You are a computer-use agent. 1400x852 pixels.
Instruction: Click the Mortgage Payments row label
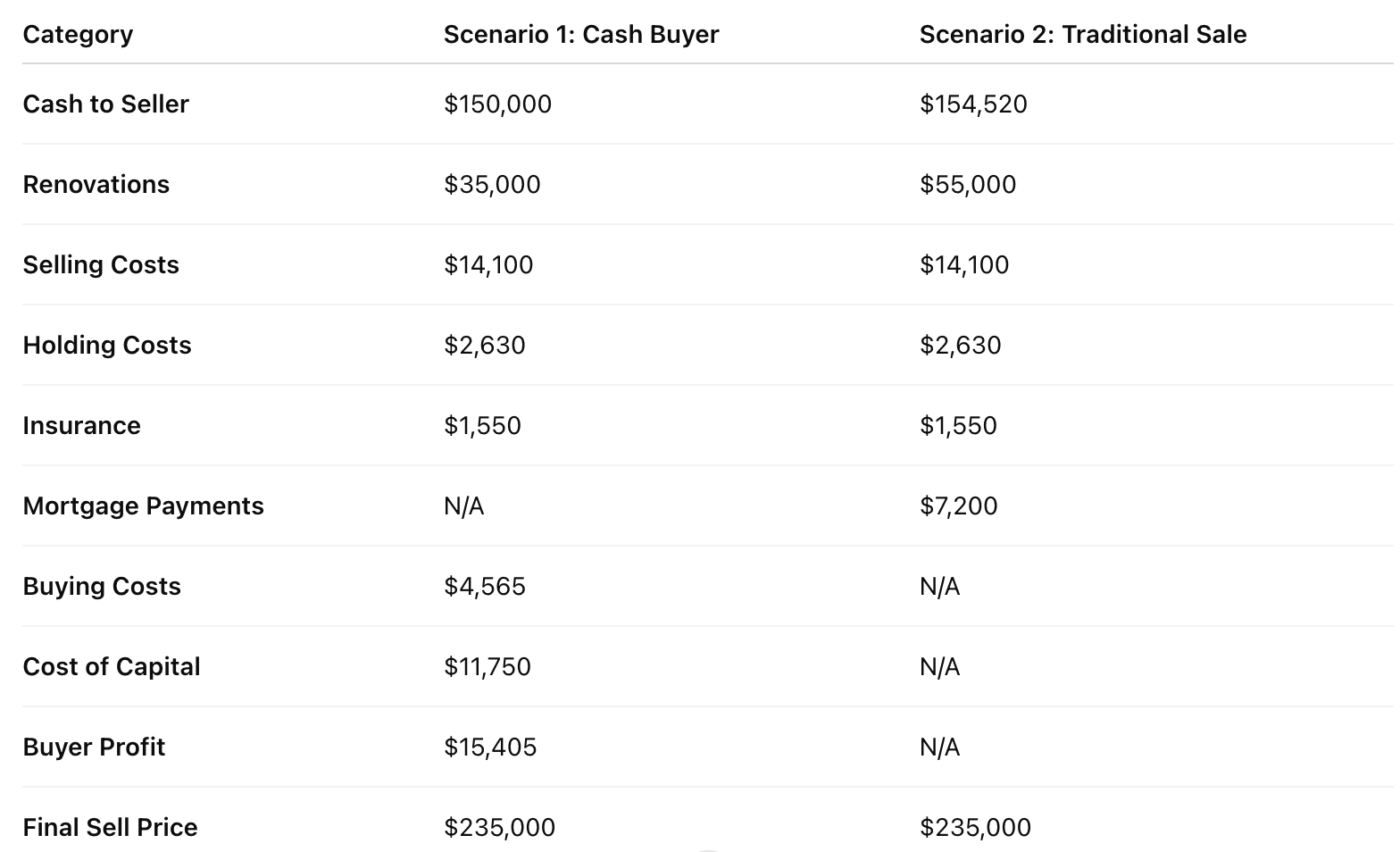(x=143, y=506)
